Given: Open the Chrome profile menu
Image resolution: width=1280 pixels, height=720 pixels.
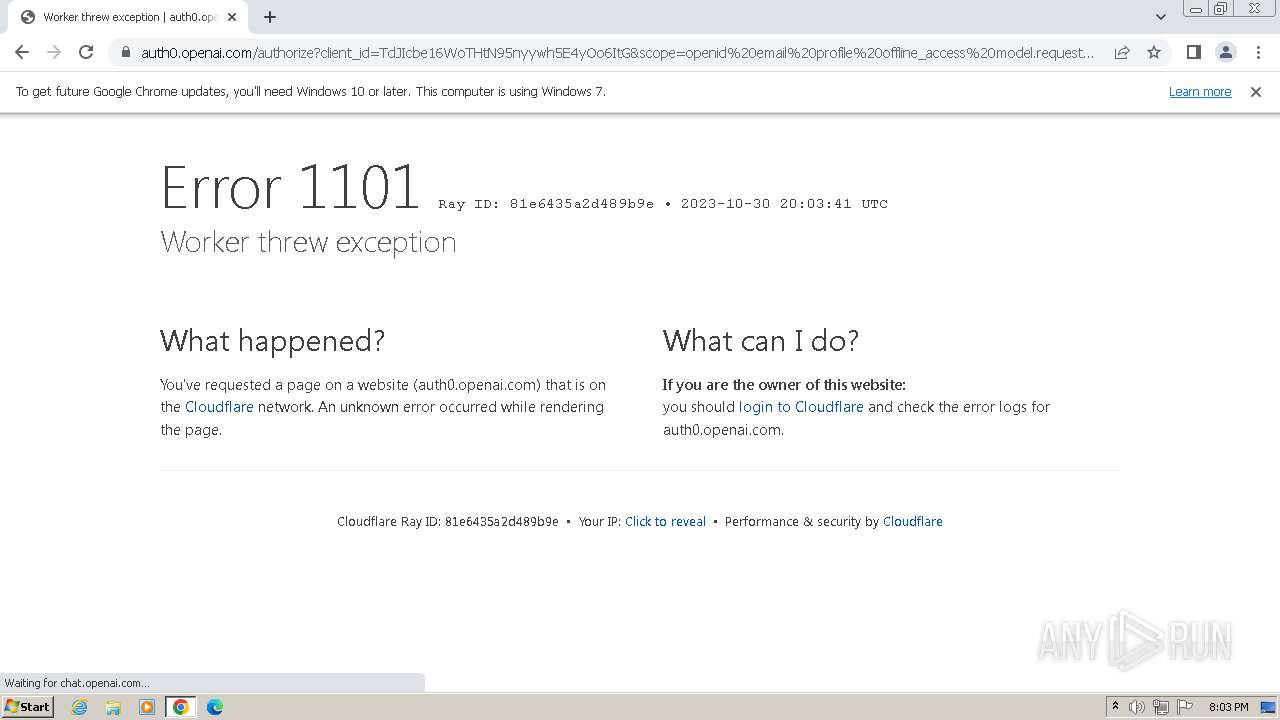Looking at the screenshot, I should coord(1226,52).
